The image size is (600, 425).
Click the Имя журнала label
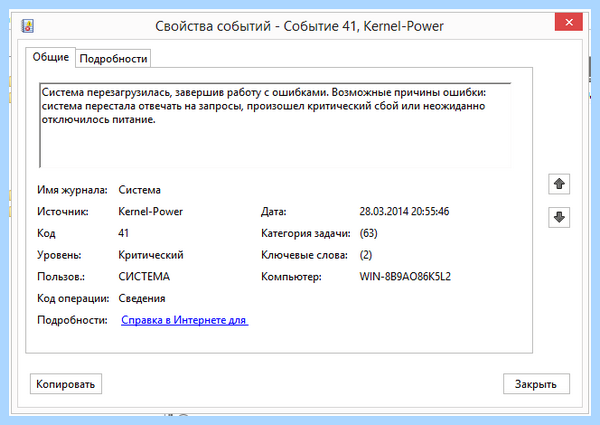click(72, 190)
